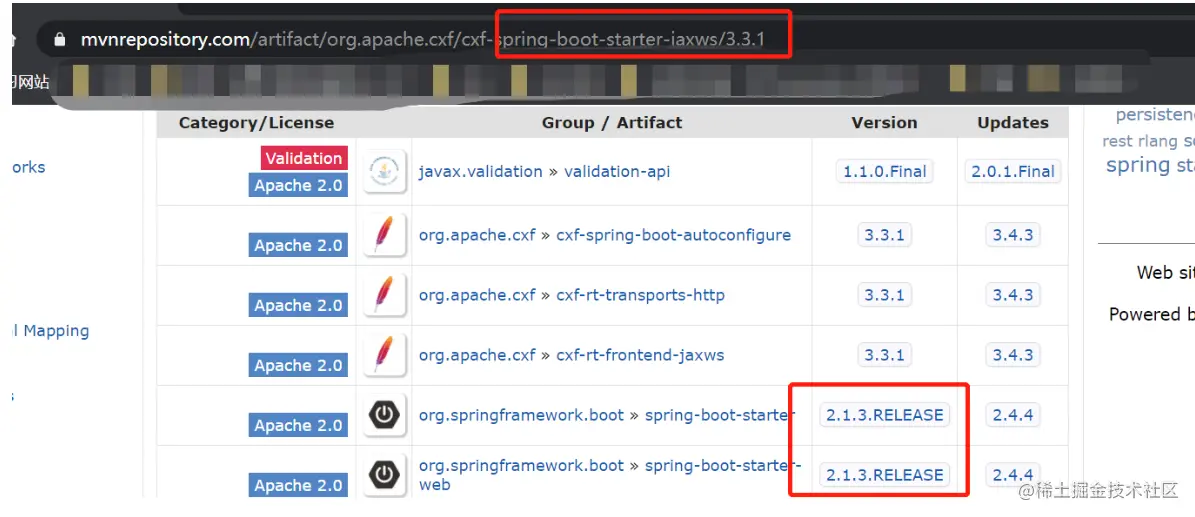Image resolution: width=1195 pixels, height=517 pixels.
Task: Open org.springframework.boot group in spring-boot-starter row
Action: (x=521, y=416)
